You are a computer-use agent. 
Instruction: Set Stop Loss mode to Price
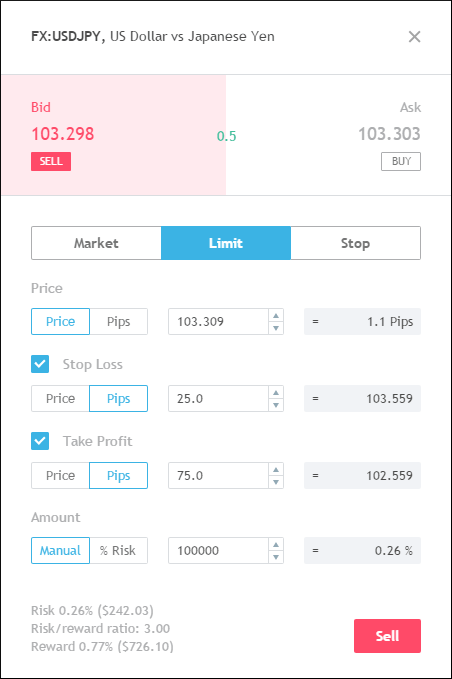(60, 398)
